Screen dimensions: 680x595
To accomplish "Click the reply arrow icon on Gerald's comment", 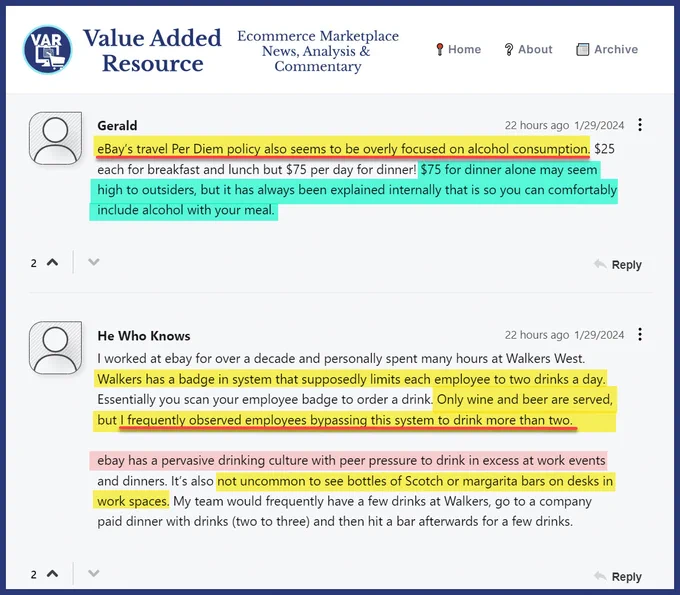I will coord(600,264).
